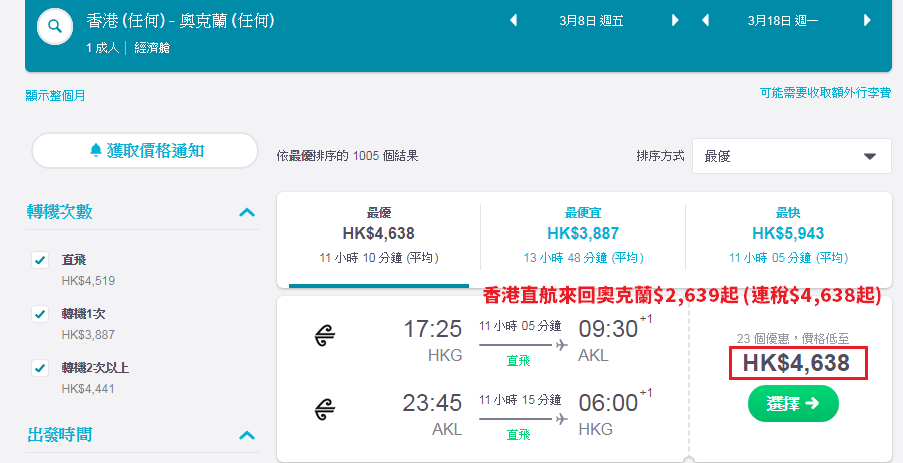Open the 排序方式 sort dropdown
The height and width of the screenshot is (463, 903).
[792, 156]
